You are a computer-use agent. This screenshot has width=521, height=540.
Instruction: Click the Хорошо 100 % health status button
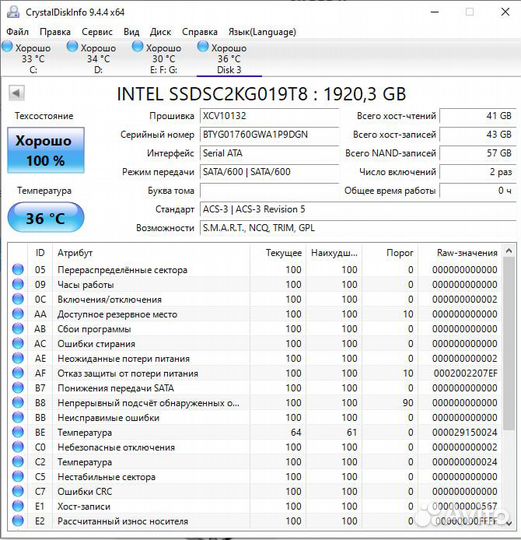point(46,150)
